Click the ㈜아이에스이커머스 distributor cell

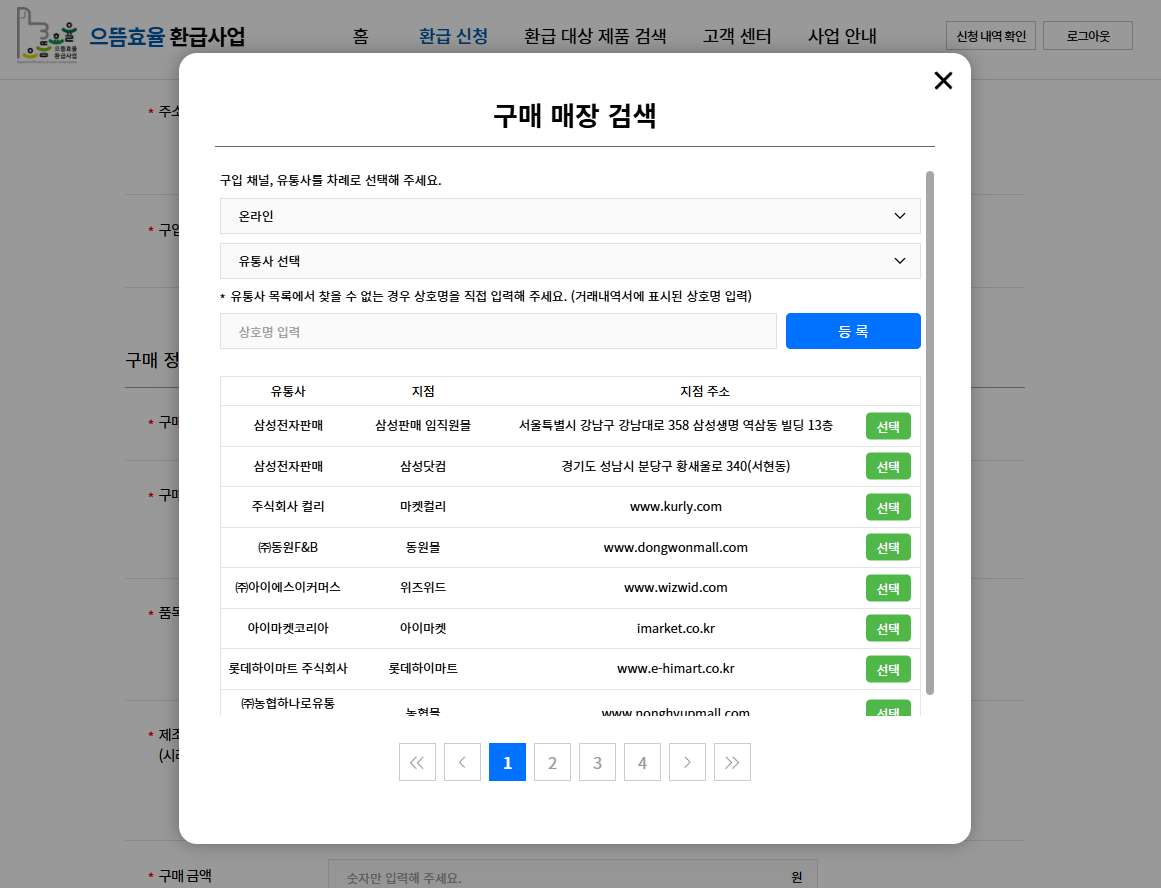(x=288, y=587)
